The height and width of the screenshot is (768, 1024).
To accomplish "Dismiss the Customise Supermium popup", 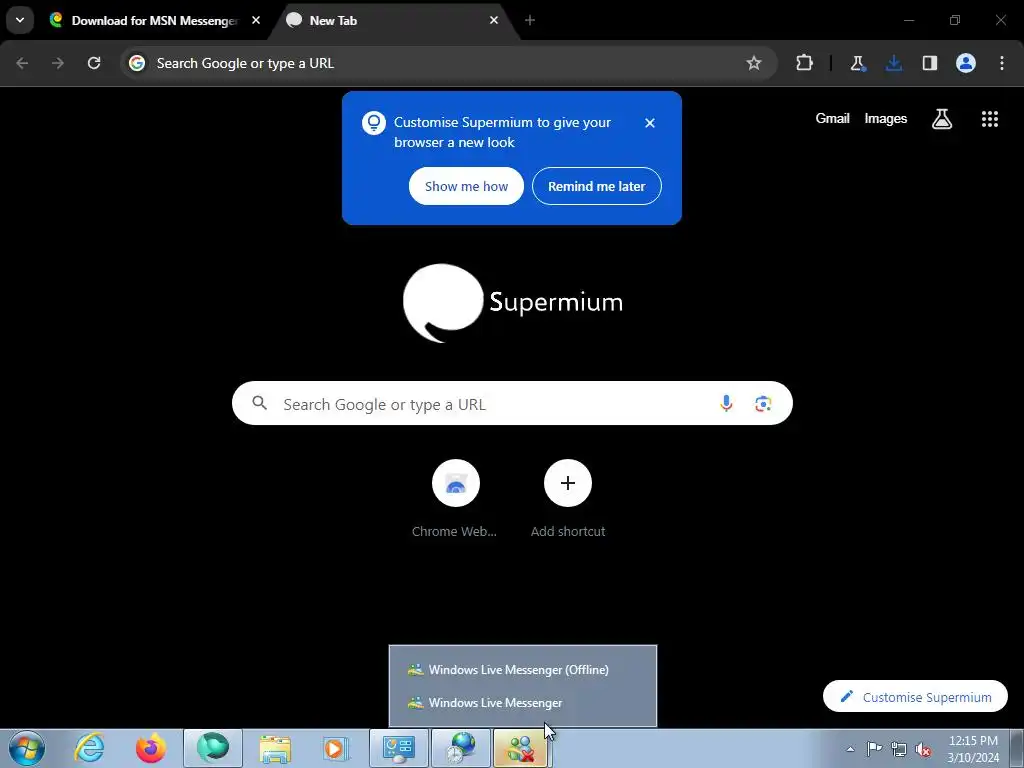I will (650, 123).
